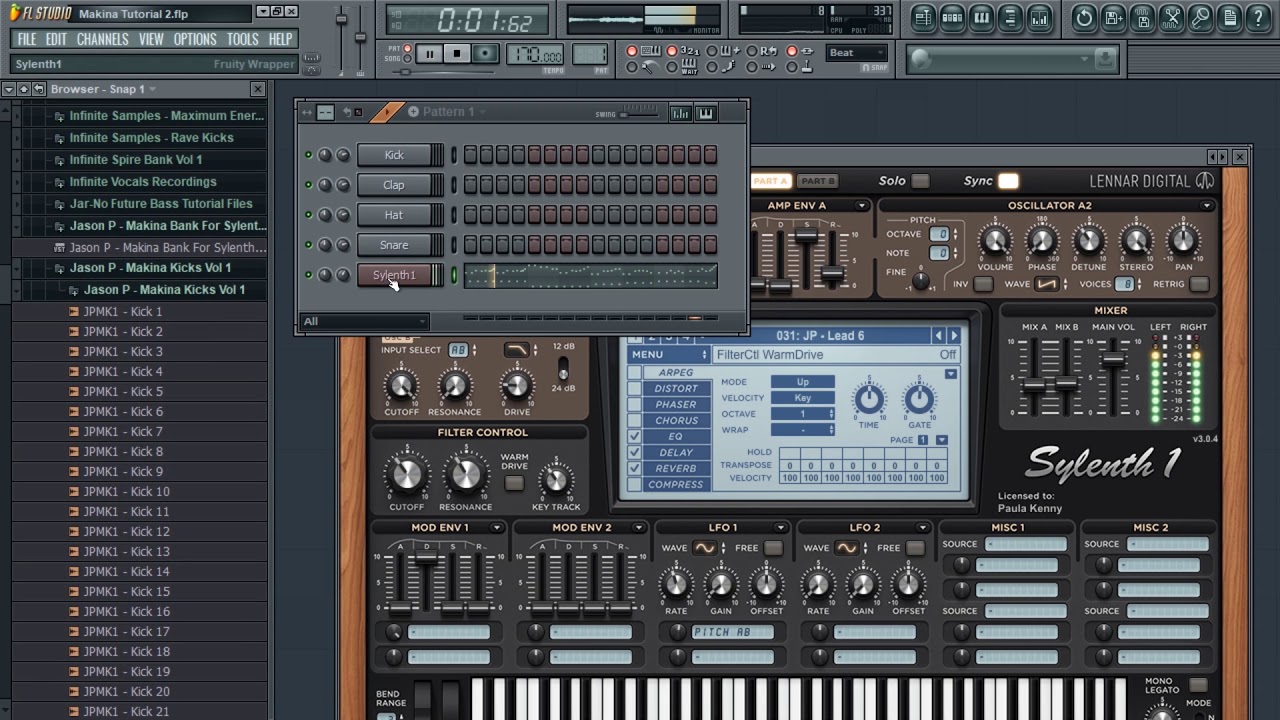Viewport: 1280px width, 720px height.
Task: Enable the CHORUS effect checkbox
Action: (x=634, y=421)
